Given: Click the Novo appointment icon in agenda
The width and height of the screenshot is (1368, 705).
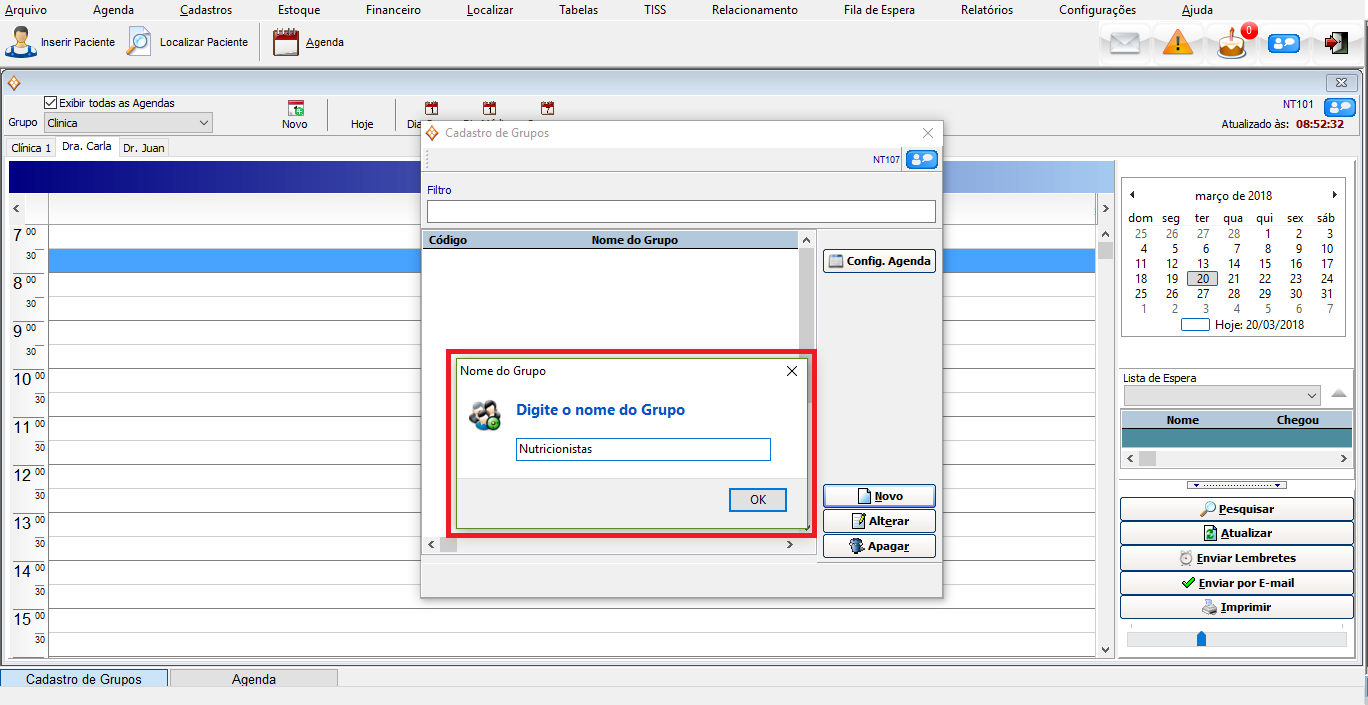Looking at the screenshot, I should pyautogui.click(x=295, y=109).
